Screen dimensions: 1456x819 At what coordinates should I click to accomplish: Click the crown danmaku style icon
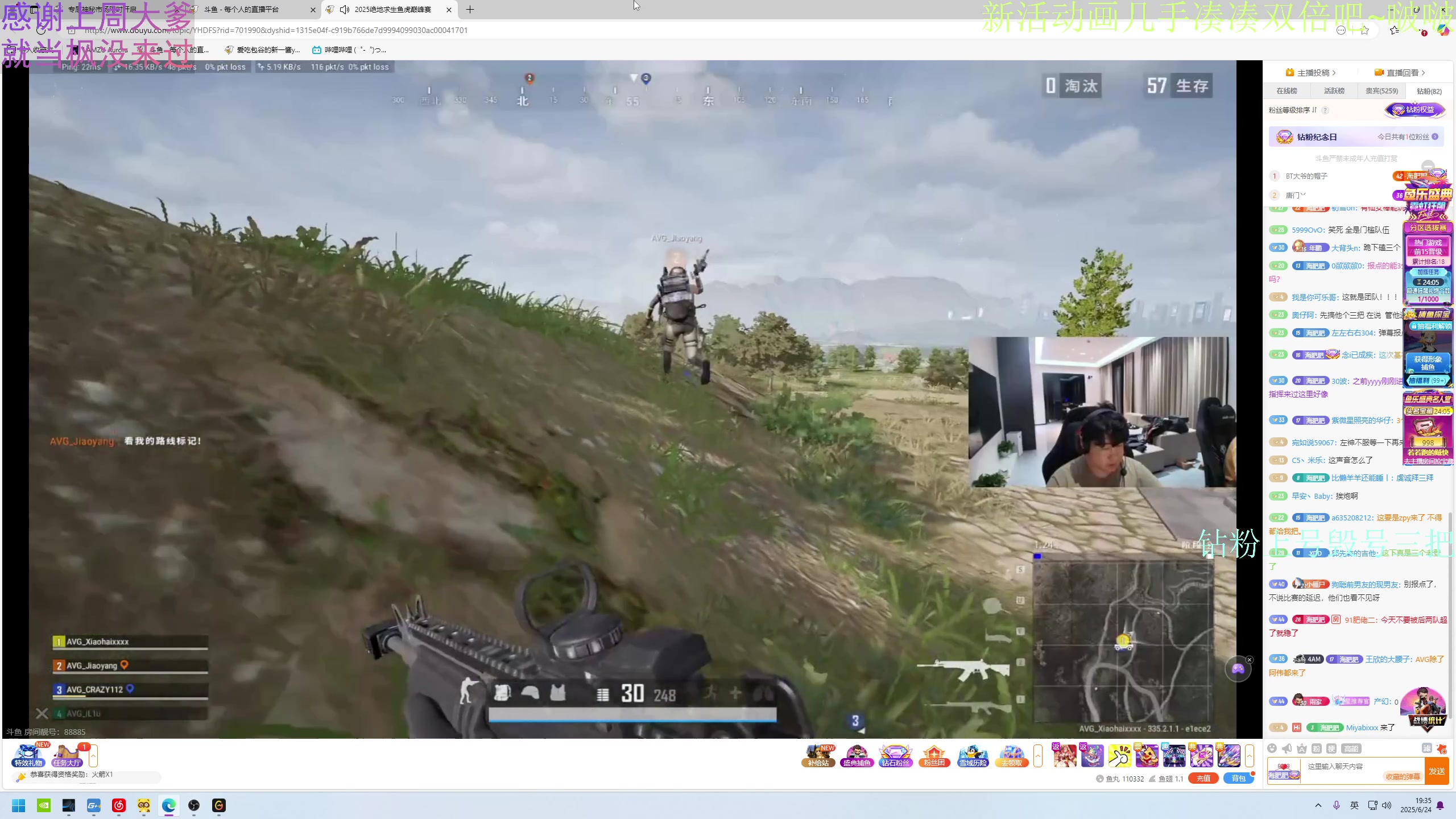tap(1302, 748)
